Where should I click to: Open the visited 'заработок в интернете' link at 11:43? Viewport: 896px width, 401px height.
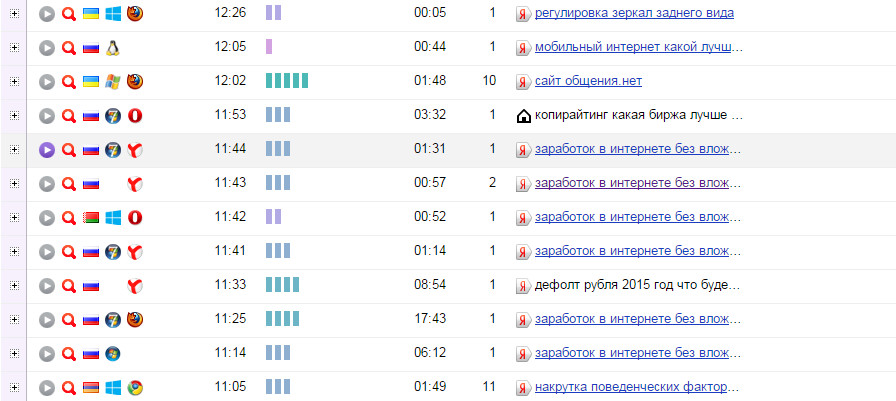(639, 183)
